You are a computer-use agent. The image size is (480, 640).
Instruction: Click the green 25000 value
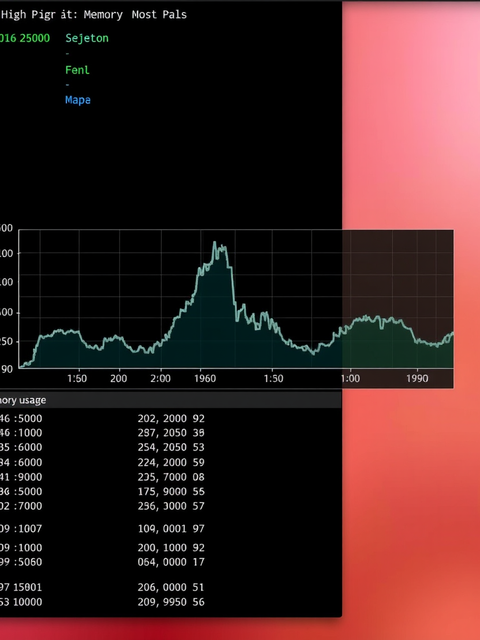tap(35, 38)
